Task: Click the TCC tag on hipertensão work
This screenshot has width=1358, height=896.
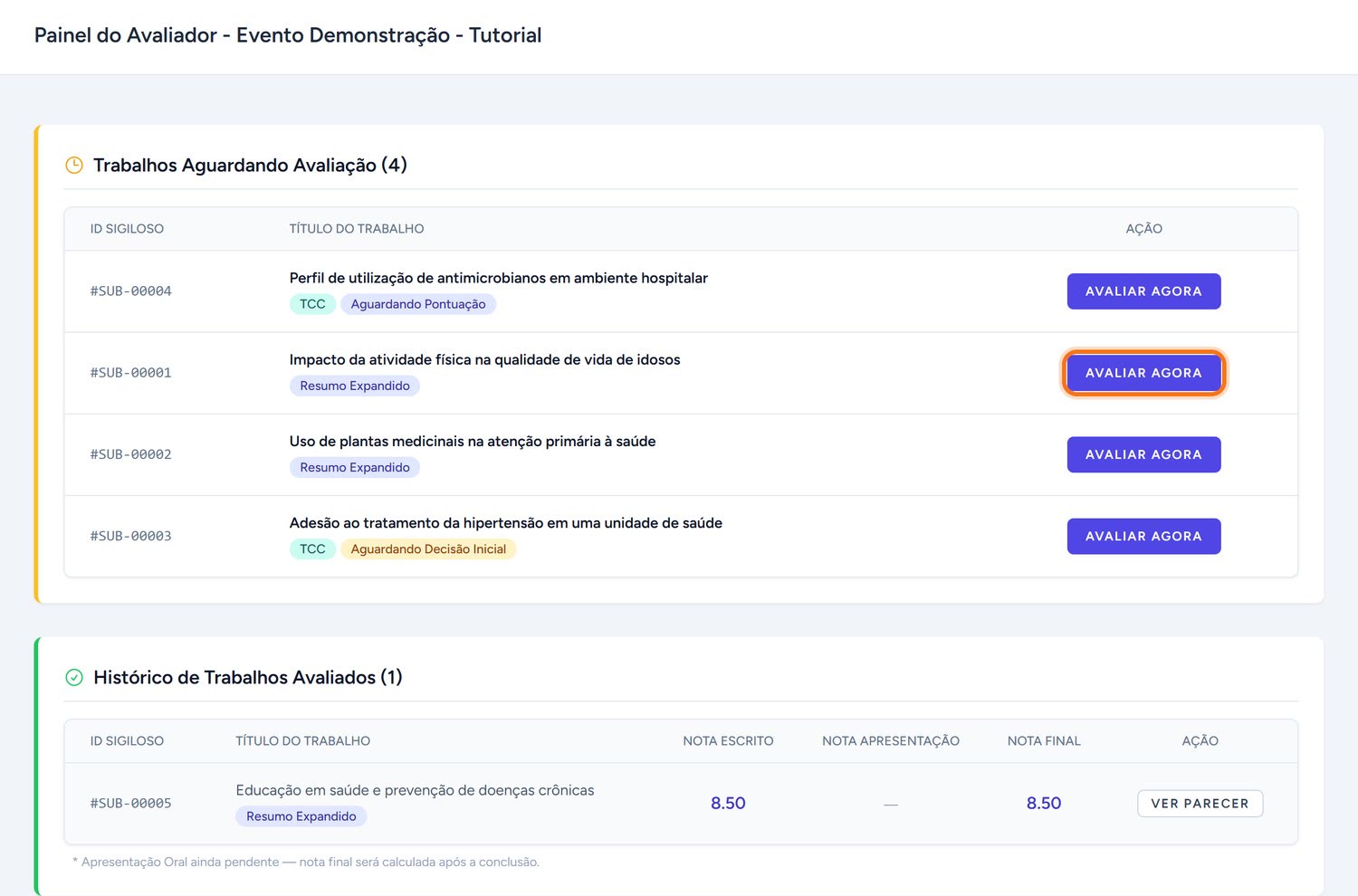Action: point(312,548)
